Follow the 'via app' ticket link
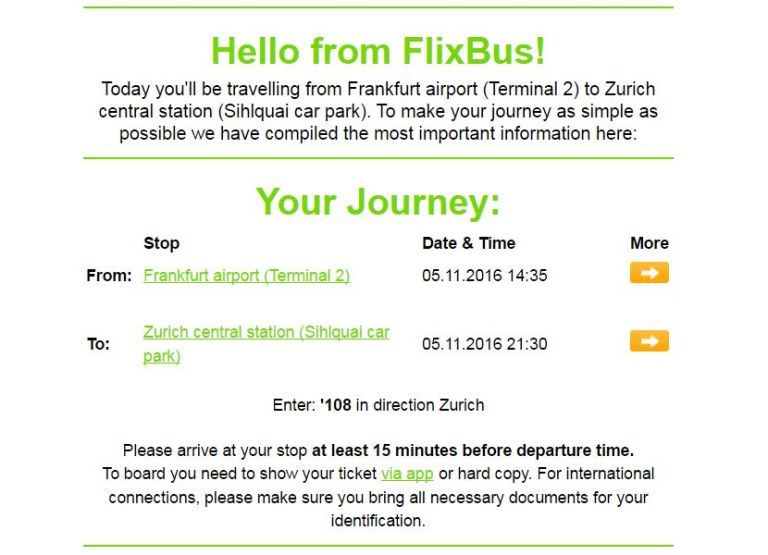This screenshot has height=555, width=768. [407, 474]
